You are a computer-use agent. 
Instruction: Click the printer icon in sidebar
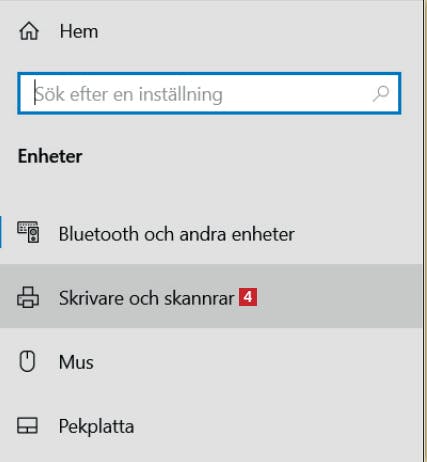click(x=28, y=297)
